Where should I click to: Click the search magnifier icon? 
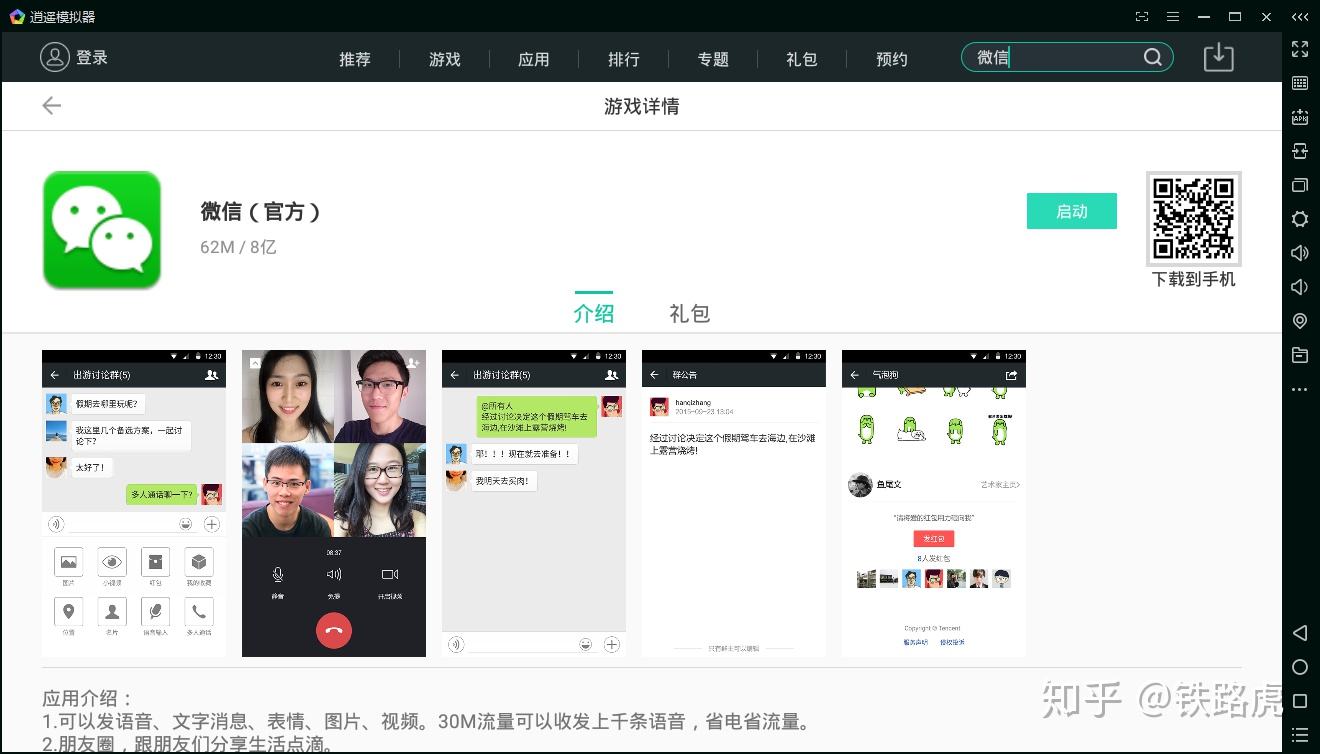click(1153, 57)
